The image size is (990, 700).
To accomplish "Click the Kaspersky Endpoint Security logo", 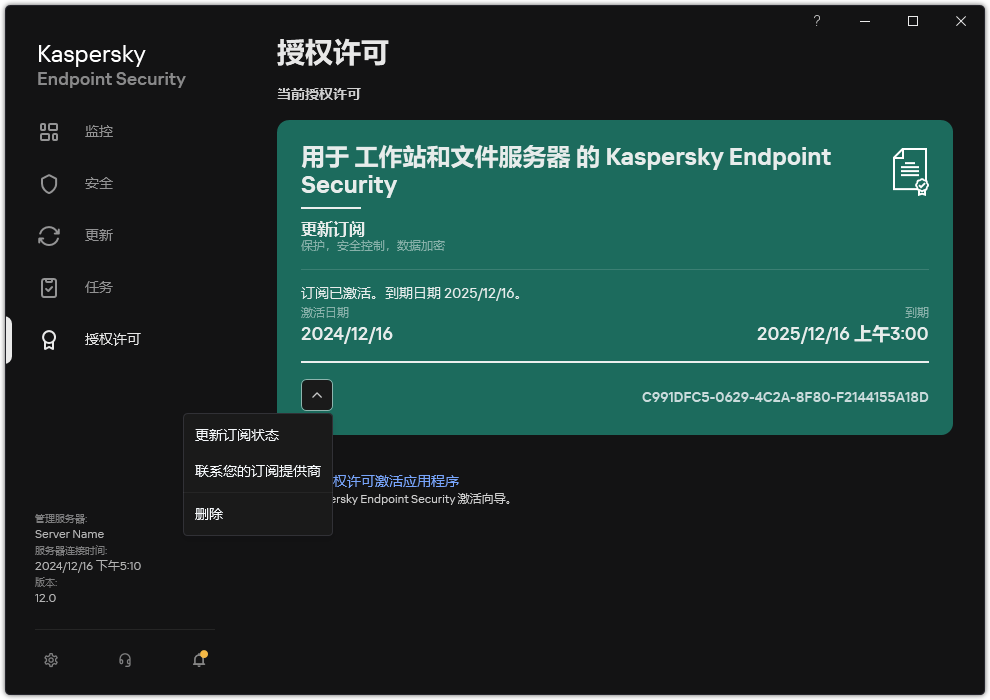I will click(110, 65).
